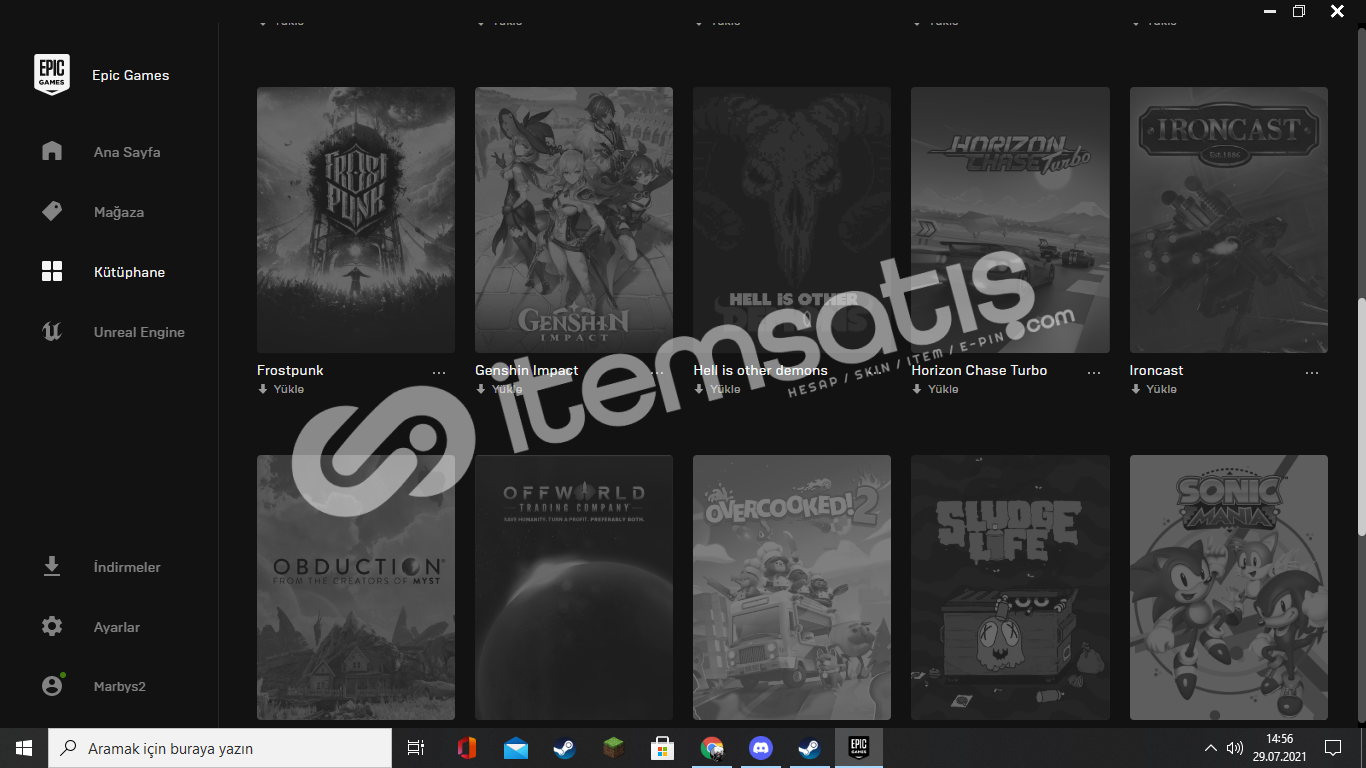Open Genshin Impact game cover
The height and width of the screenshot is (768, 1366).
574,220
